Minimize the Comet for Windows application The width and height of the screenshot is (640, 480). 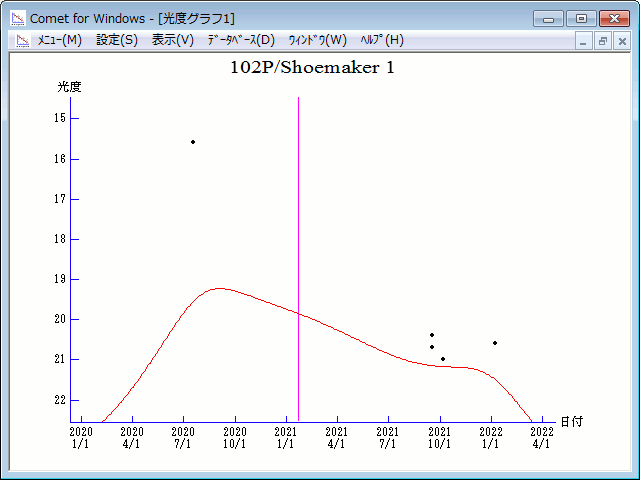pos(548,18)
